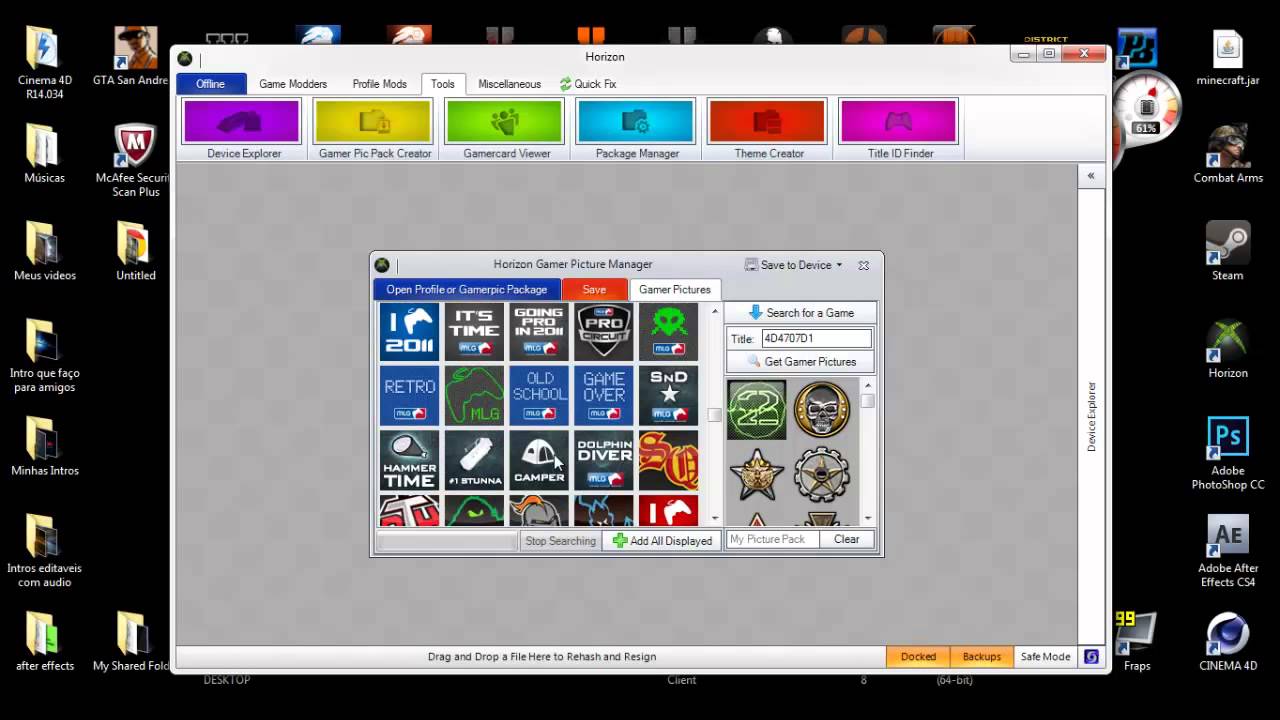Collapse the Device Explorer side panel chevron
This screenshot has height=720, width=1280.
click(1091, 176)
